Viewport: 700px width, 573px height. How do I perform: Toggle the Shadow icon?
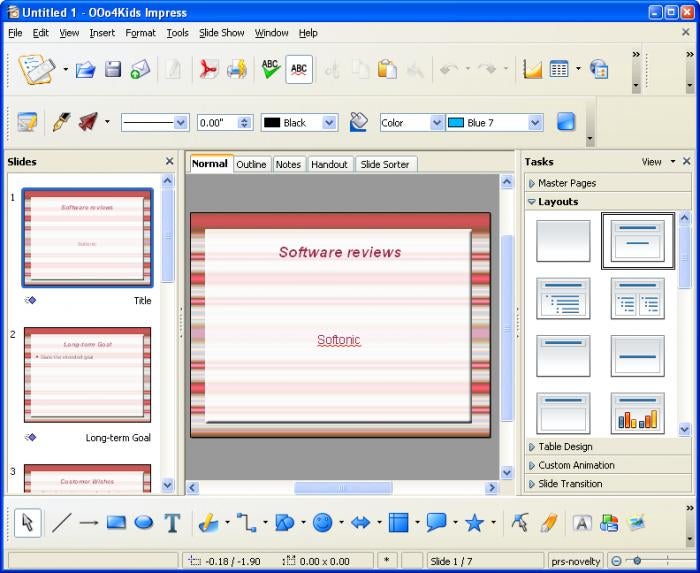(566, 122)
